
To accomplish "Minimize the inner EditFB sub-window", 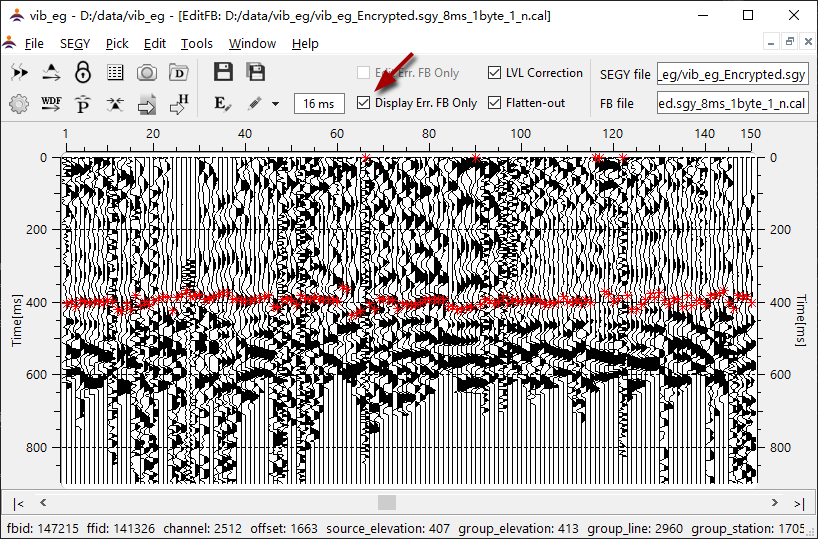I will pos(771,42).
